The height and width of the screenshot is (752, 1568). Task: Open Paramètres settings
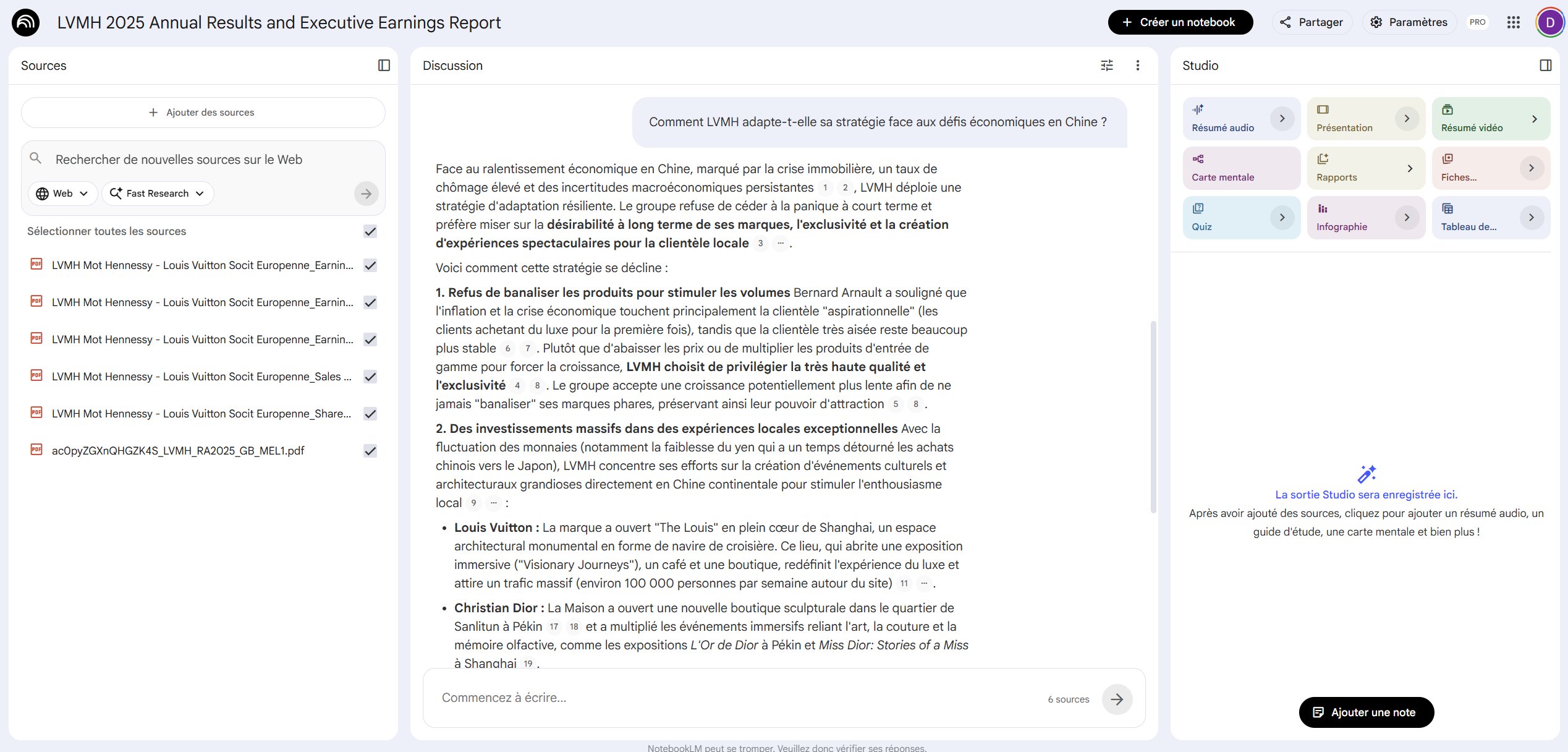[1409, 22]
